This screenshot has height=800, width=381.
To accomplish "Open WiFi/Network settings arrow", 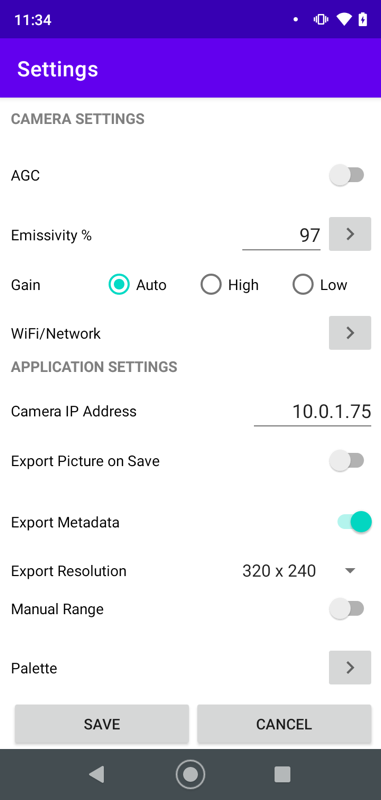I will click(350, 333).
